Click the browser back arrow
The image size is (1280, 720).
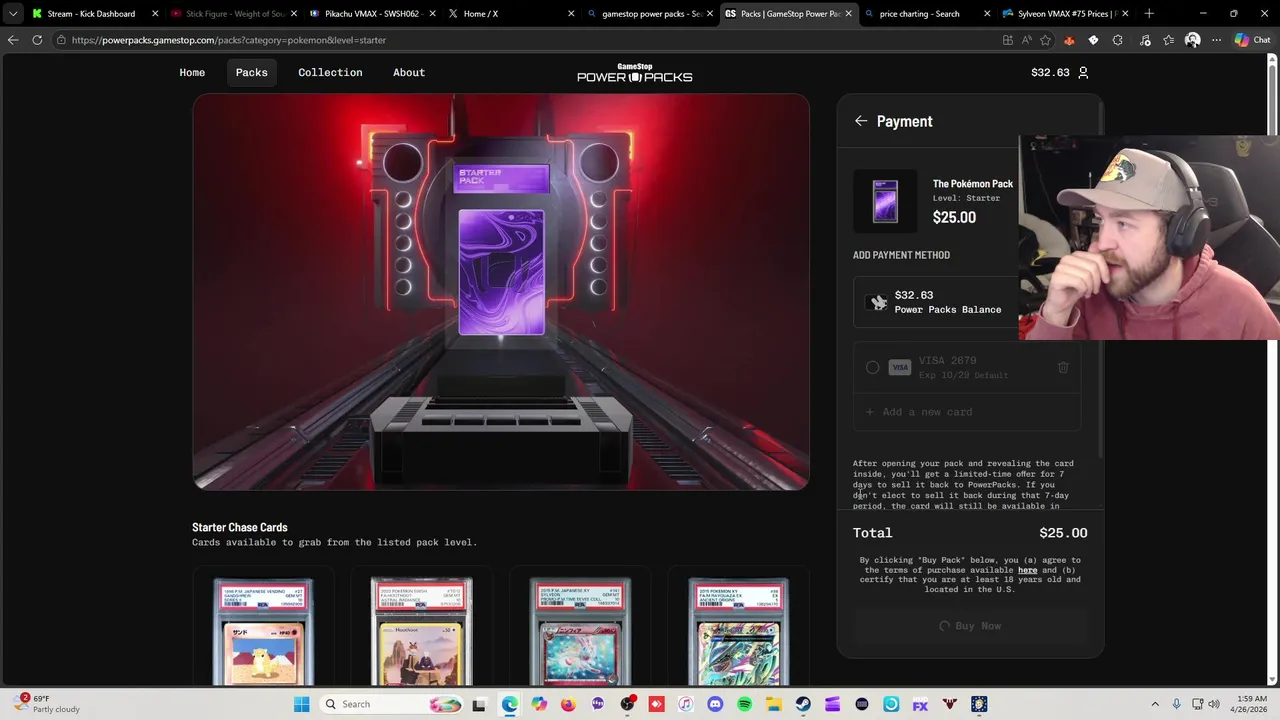tap(13, 40)
